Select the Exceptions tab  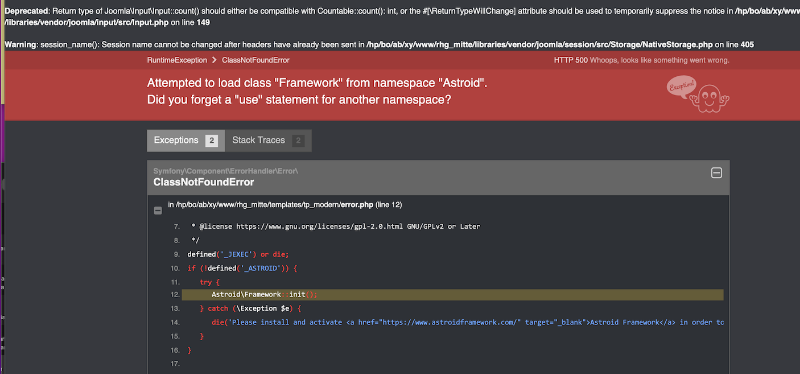click(186, 140)
